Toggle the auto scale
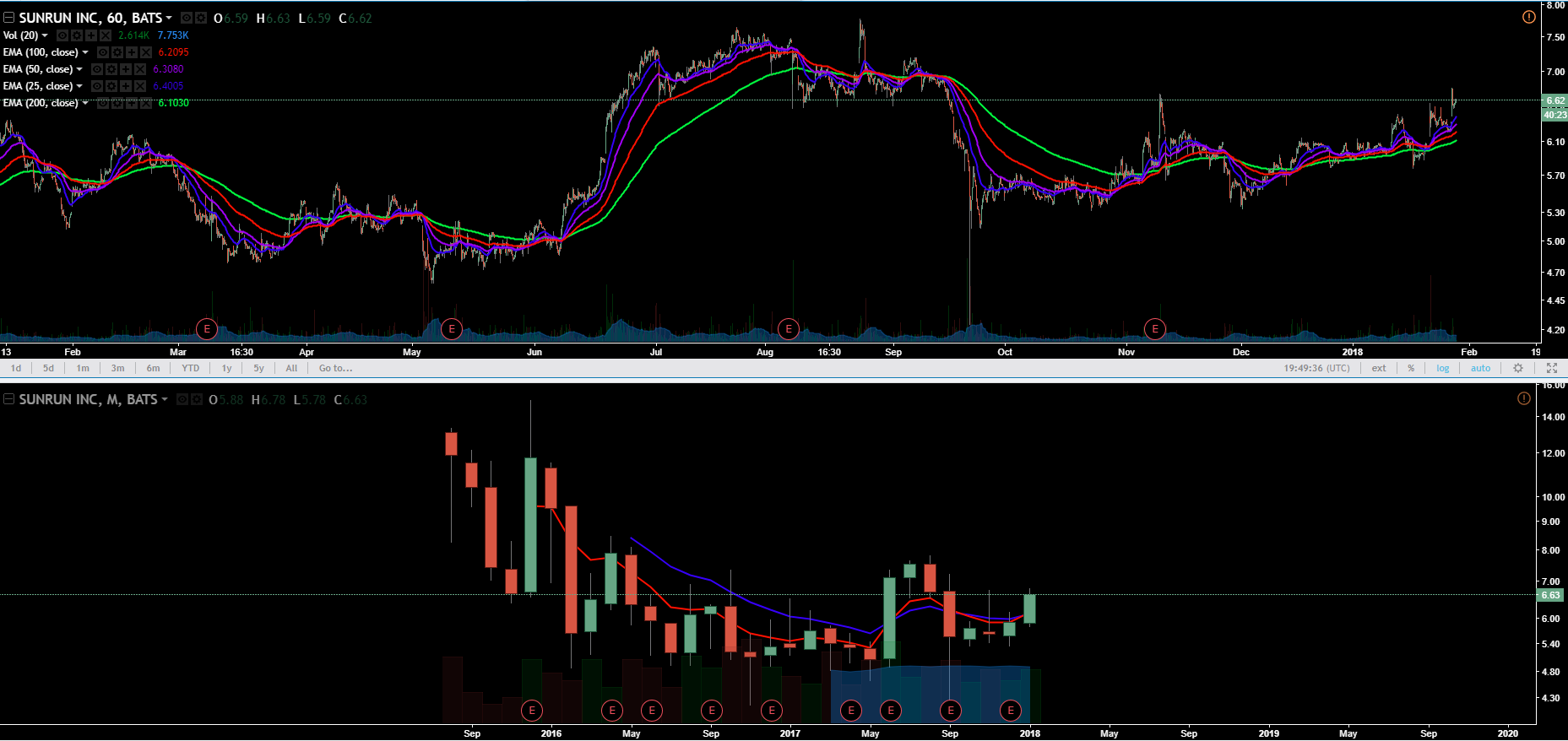Image resolution: width=1568 pixels, height=741 pixels. coord(1481,368)
